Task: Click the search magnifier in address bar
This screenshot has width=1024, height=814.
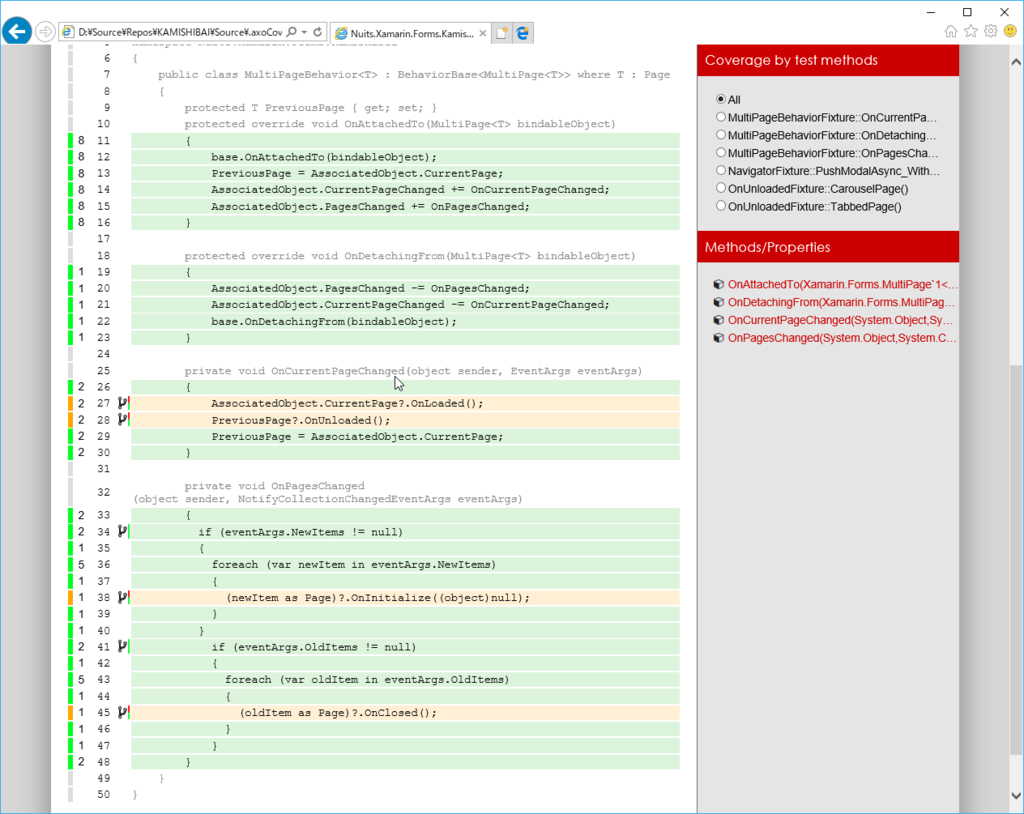Action: (292, 32)
